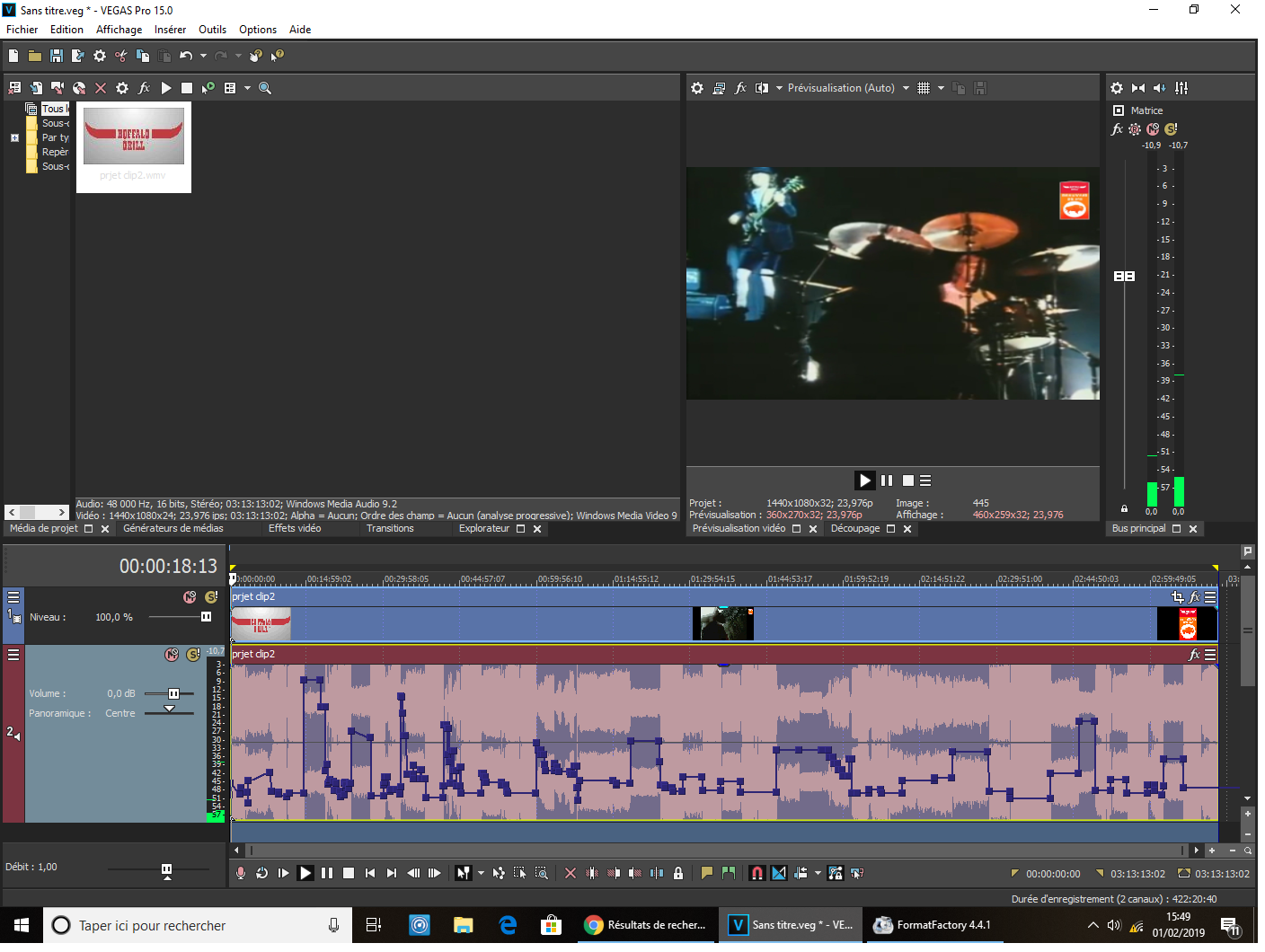Screen dimensions: 1265x952
Task: Open master bus FX icon under Matrice
Action: coord(1118,129)
